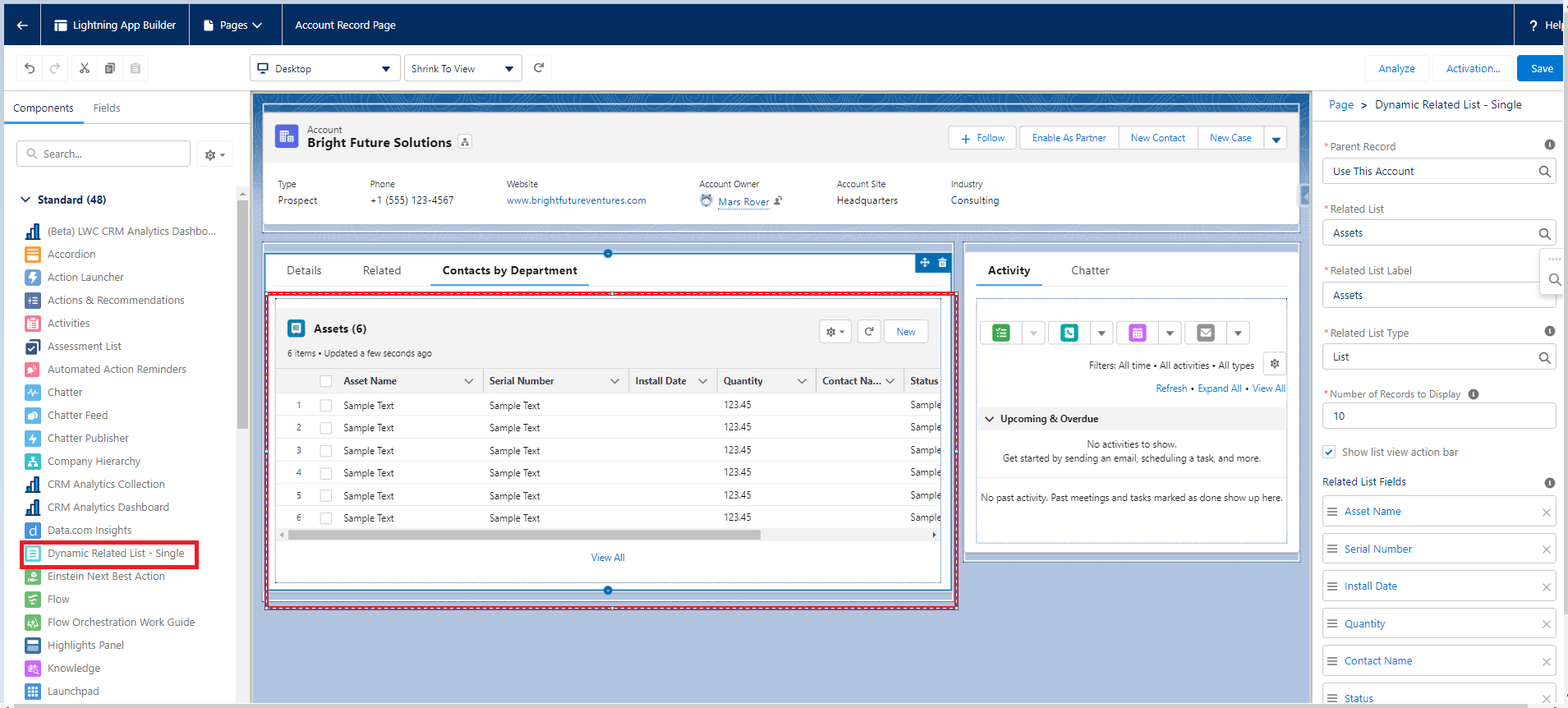This screenshot has width=1568, height=708.
Task: Check the checkbox in Assets row 4
Action: pos(326,473)
